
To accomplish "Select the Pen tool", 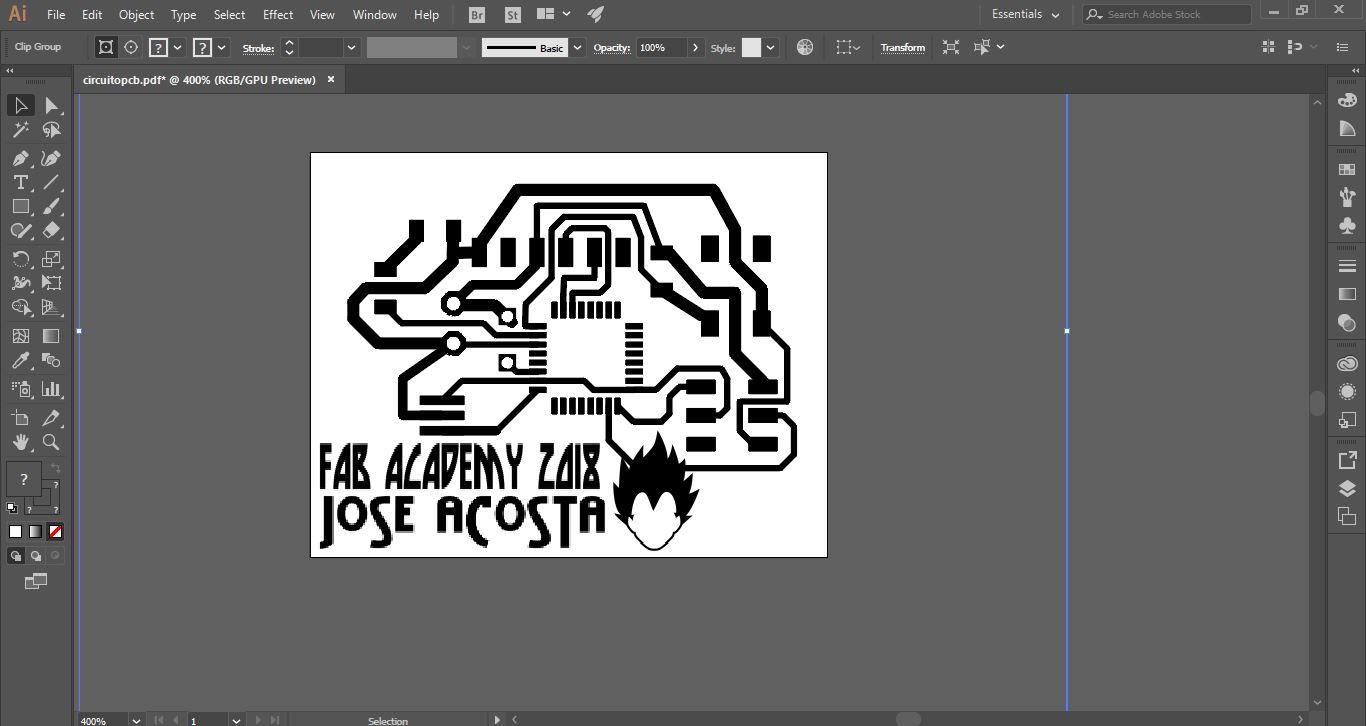I will [x=20, y=158].
